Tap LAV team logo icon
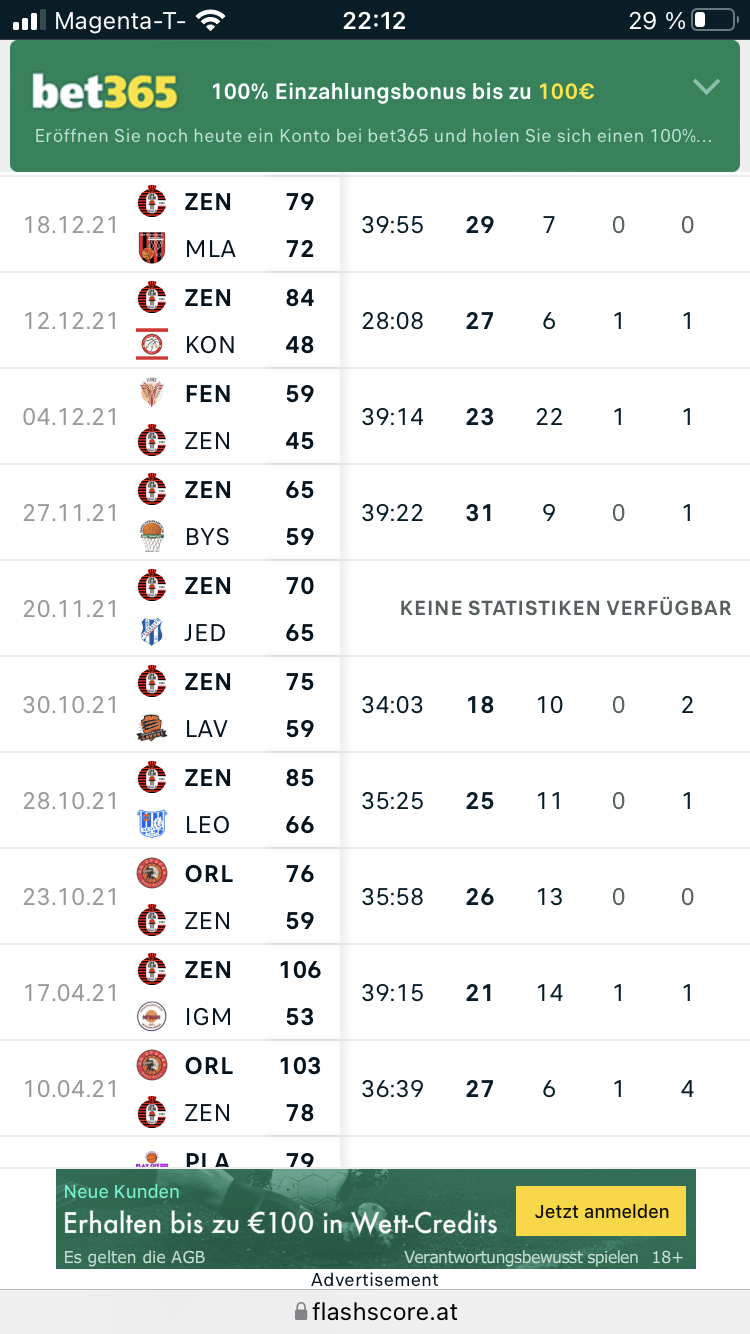This screenshot has height=1334, width=750. pos(152,728)
